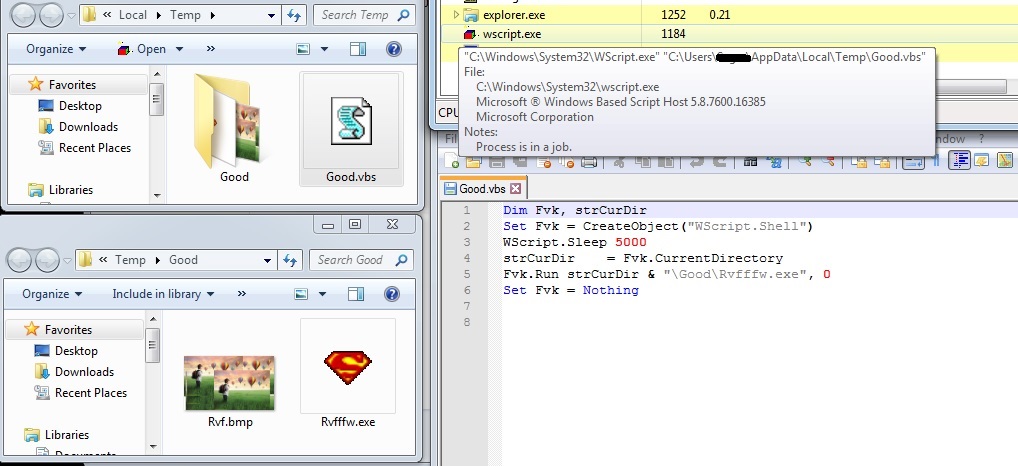Click the Open file toolbar icon in Notepad++
1018x466 pixels.
pos(473,162)
